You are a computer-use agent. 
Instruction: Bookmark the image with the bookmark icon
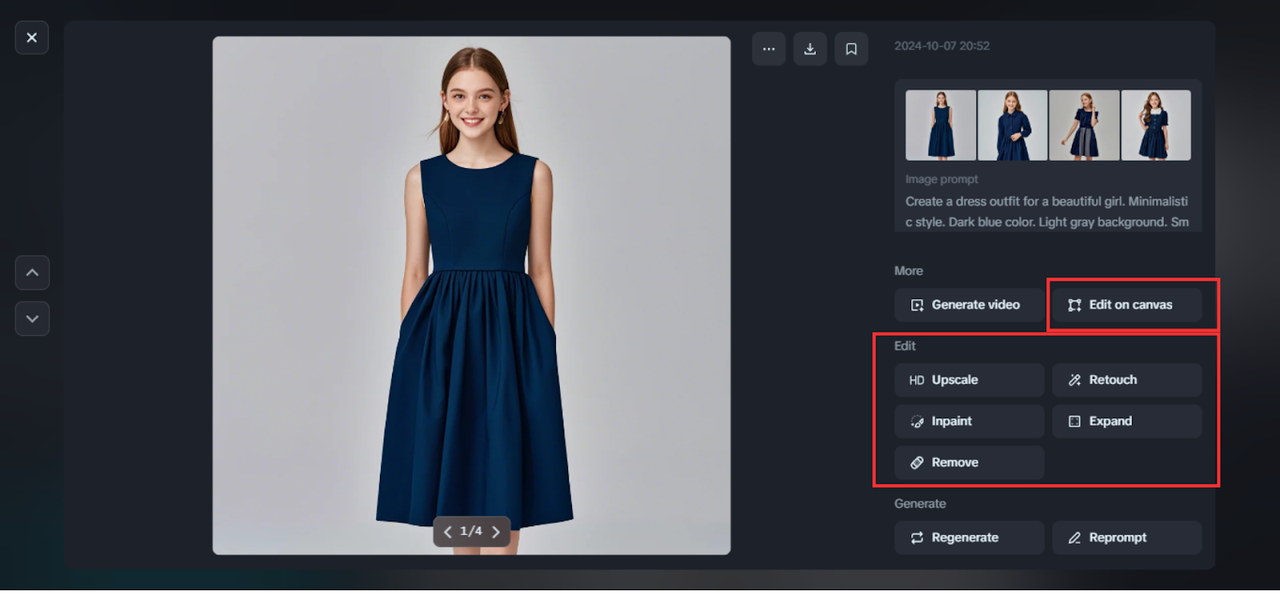point(851,49)
